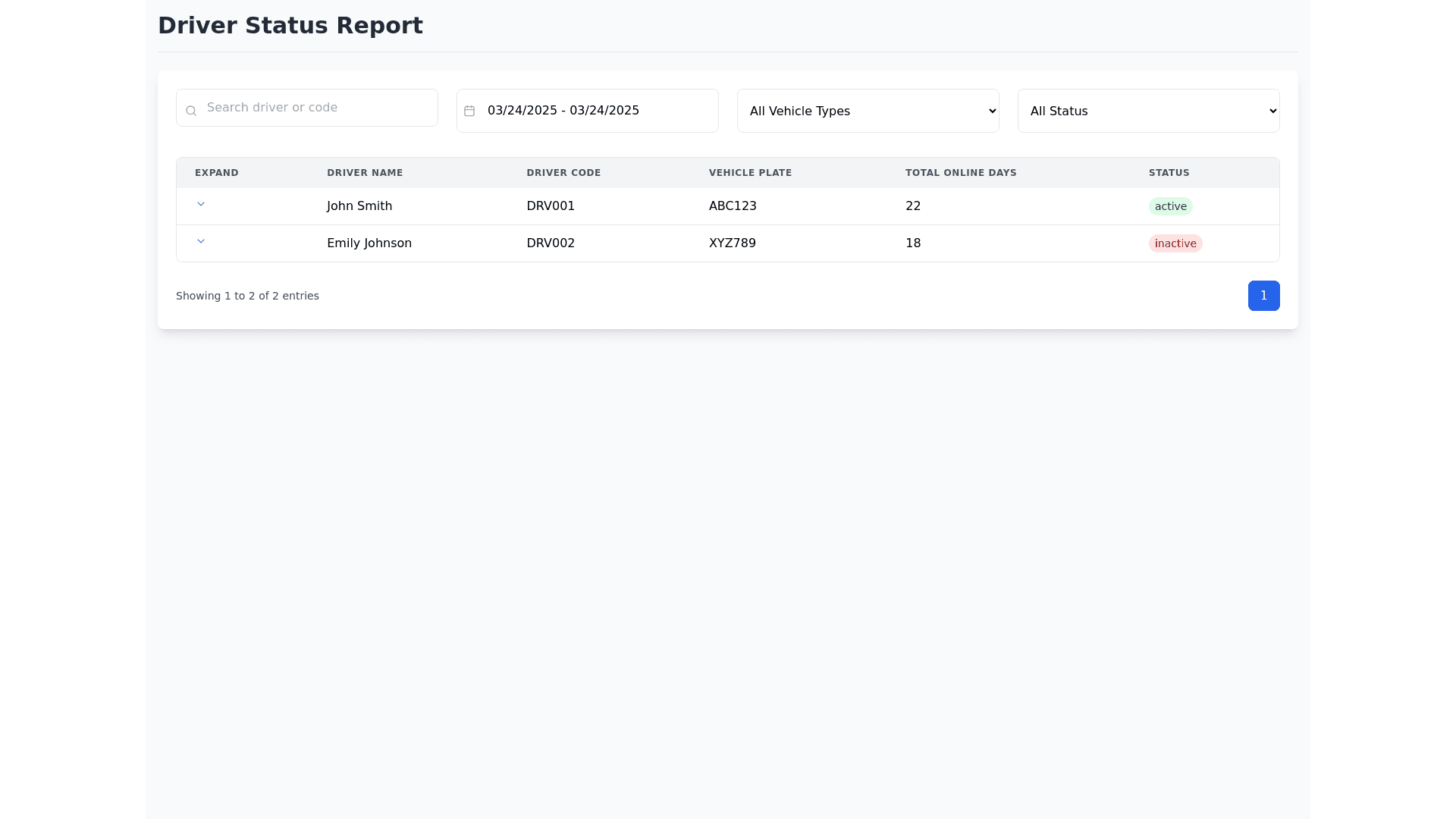Click the Driver Code column header
1456x819 pixels.
[563, 173]
